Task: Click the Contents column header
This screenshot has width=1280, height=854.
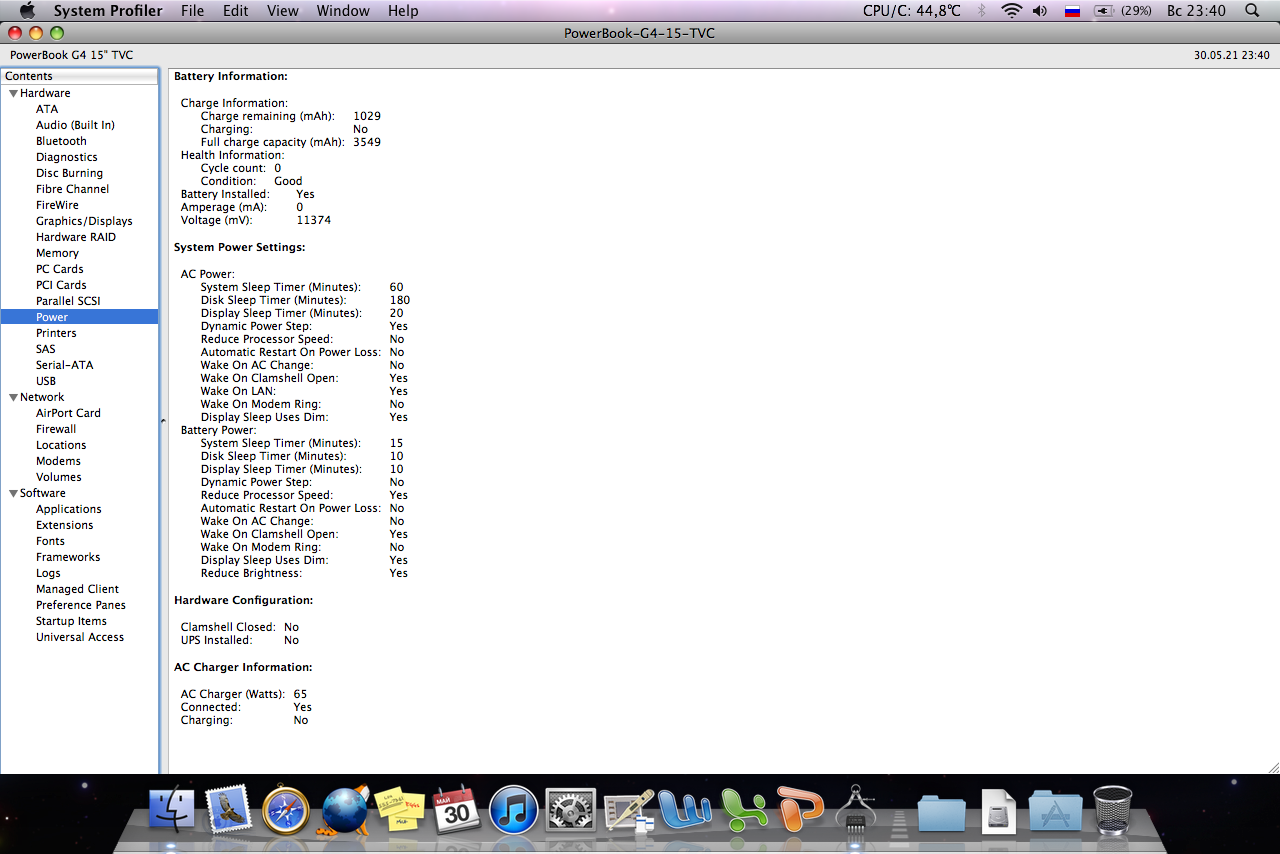Action: coord(79,76)
